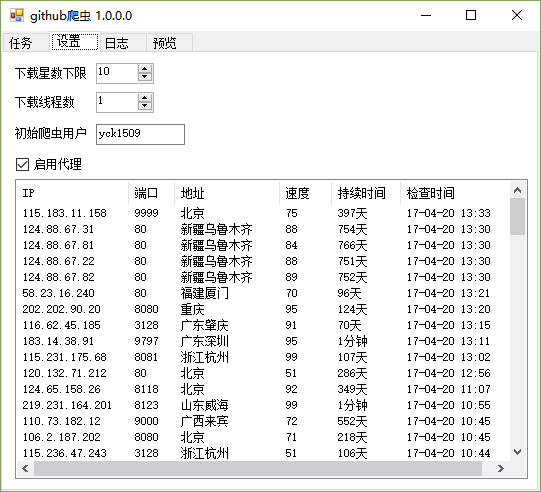Click the 广东深圳 address cell
The width and height of the screenshot is (541, 492).
pos(205,341)
